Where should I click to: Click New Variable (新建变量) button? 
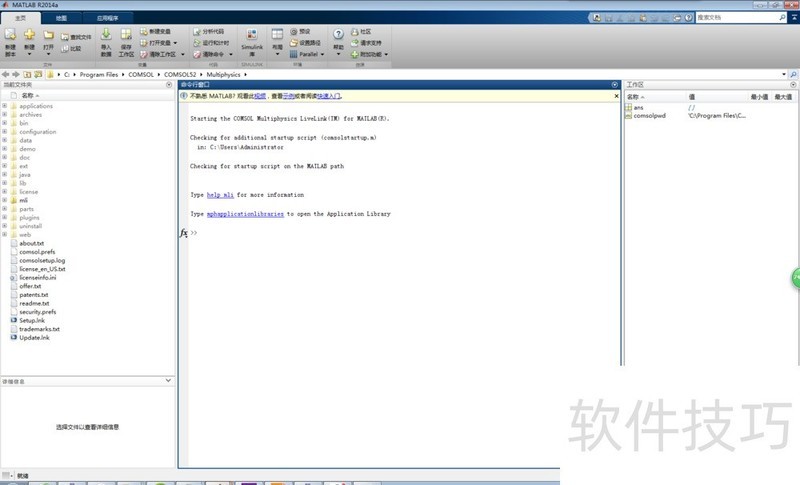coord(156,31)
